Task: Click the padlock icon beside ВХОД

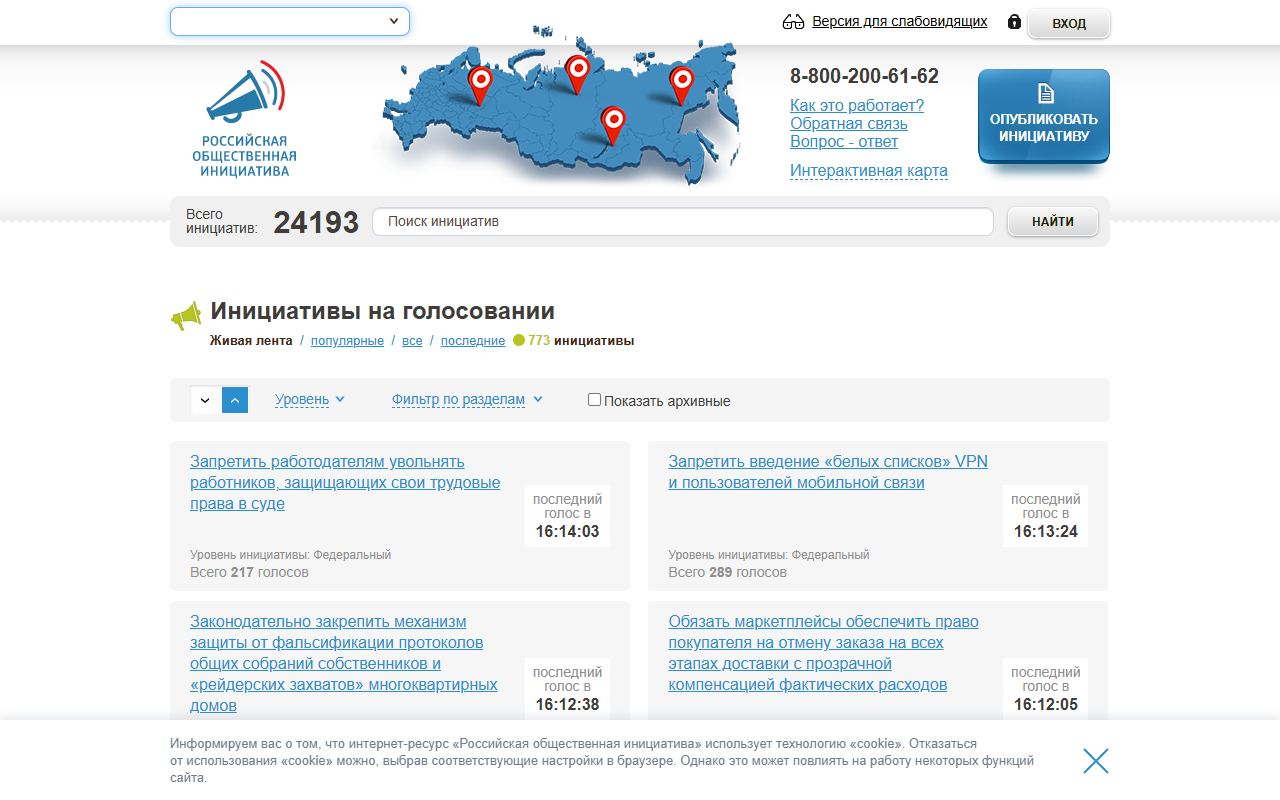Action: 1014,21
